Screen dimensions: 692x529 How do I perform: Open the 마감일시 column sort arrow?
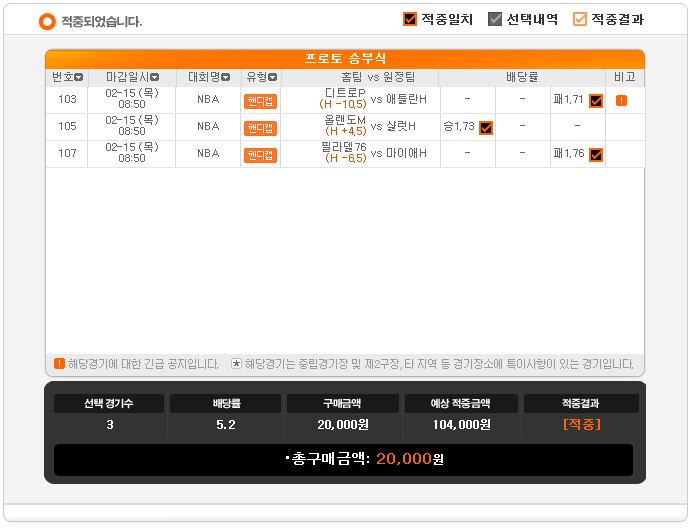[x=154, y=78]
